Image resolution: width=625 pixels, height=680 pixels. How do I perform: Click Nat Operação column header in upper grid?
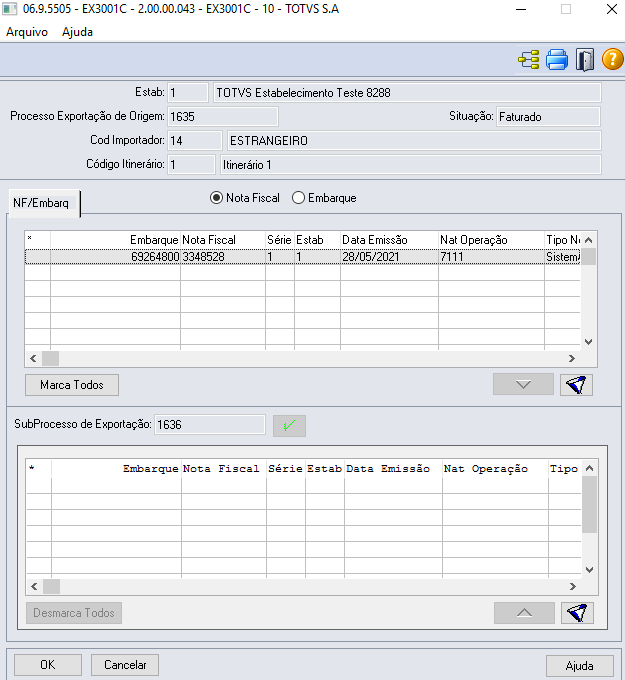coord(491,240)
